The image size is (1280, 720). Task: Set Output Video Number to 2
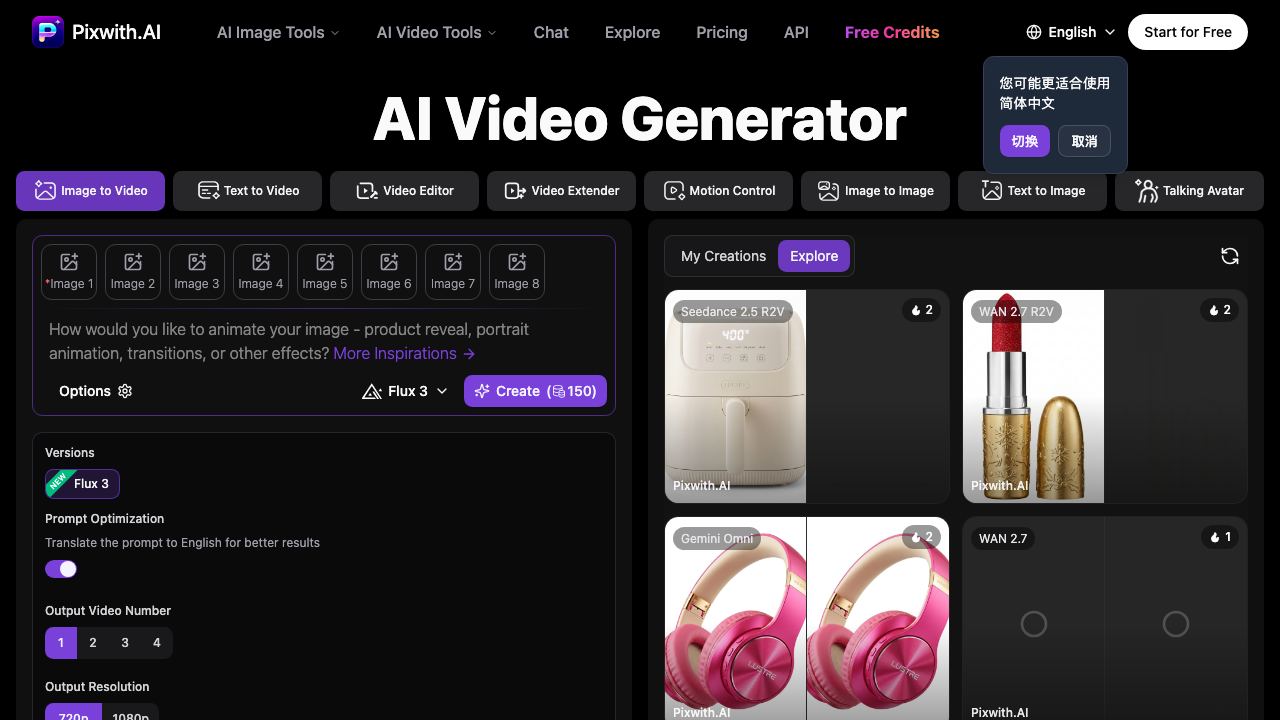tap(93, 643)
